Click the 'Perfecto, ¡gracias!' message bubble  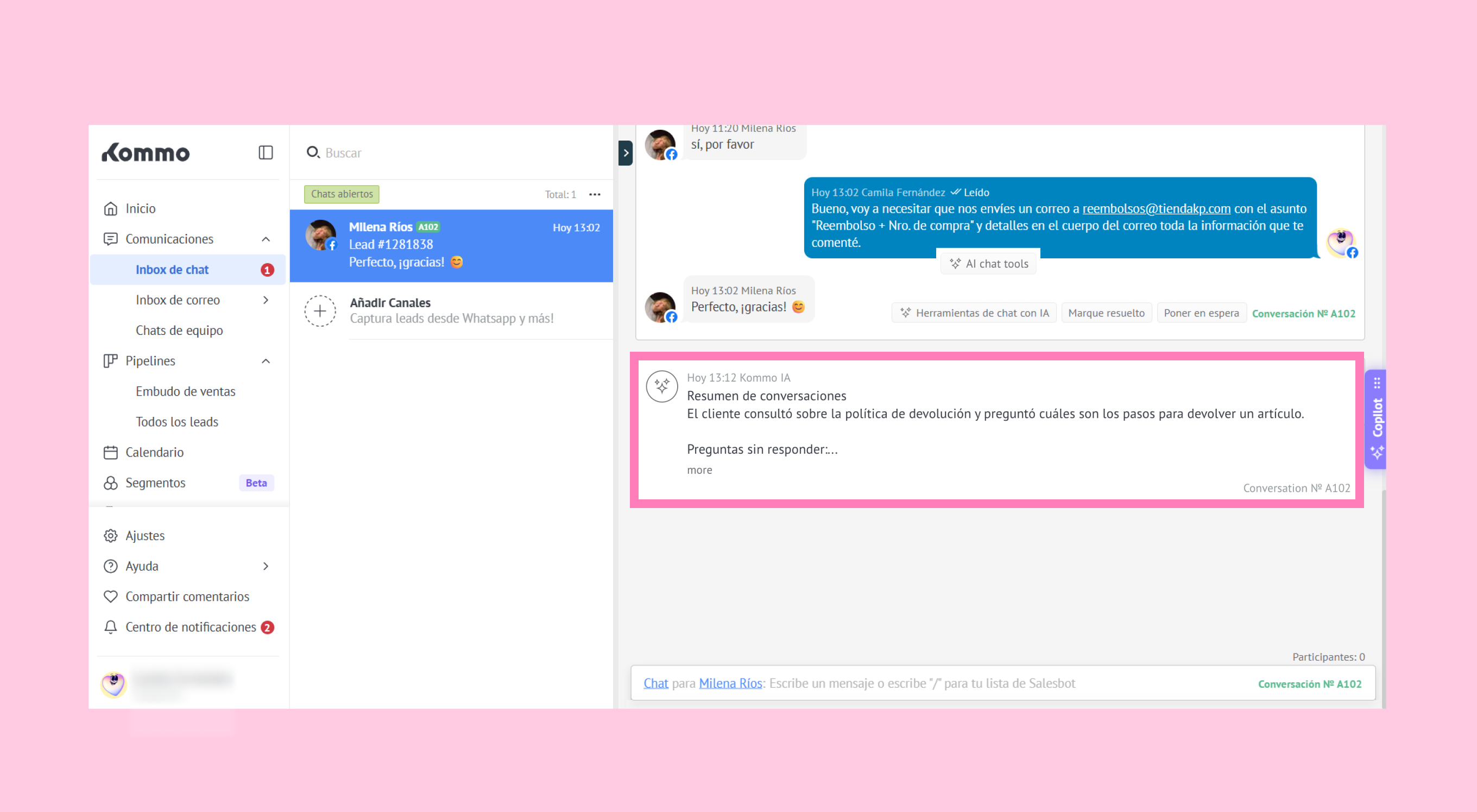pos(748,300)
